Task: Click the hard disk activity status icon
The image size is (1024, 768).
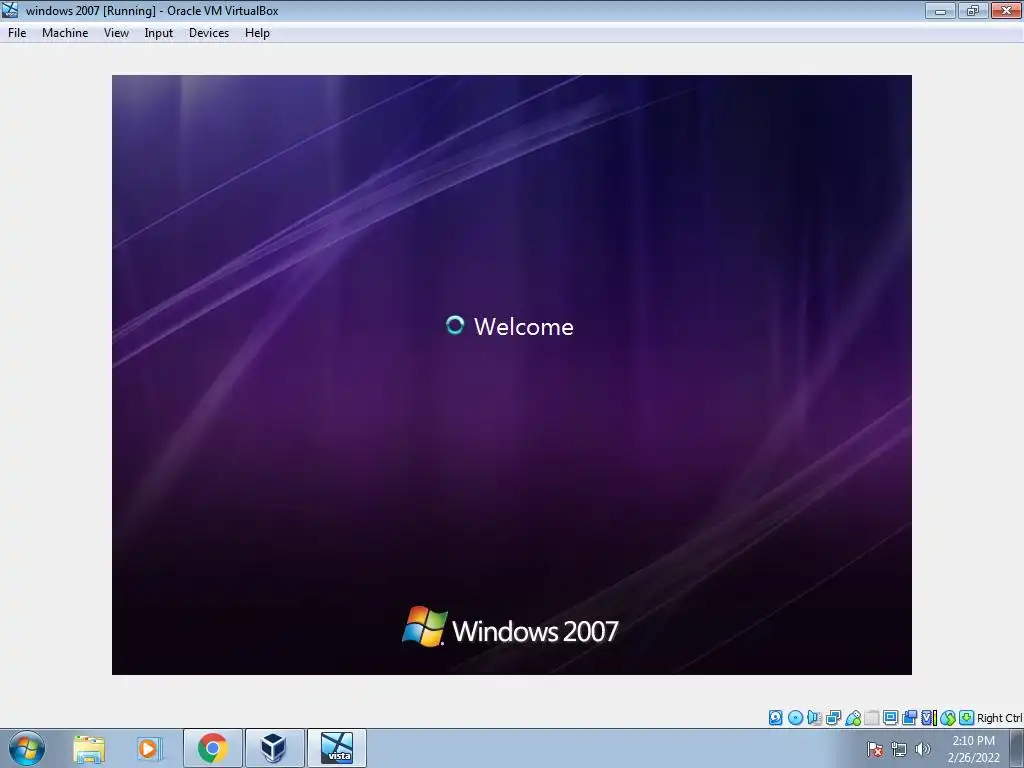Action: [x=775, y=718]
